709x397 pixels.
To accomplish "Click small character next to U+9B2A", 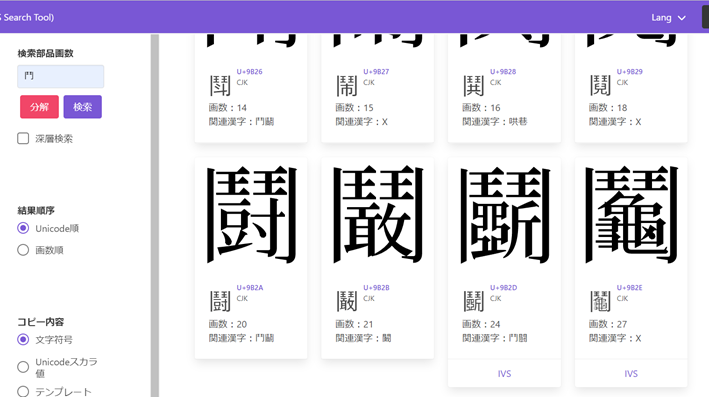I will [220, 302].
